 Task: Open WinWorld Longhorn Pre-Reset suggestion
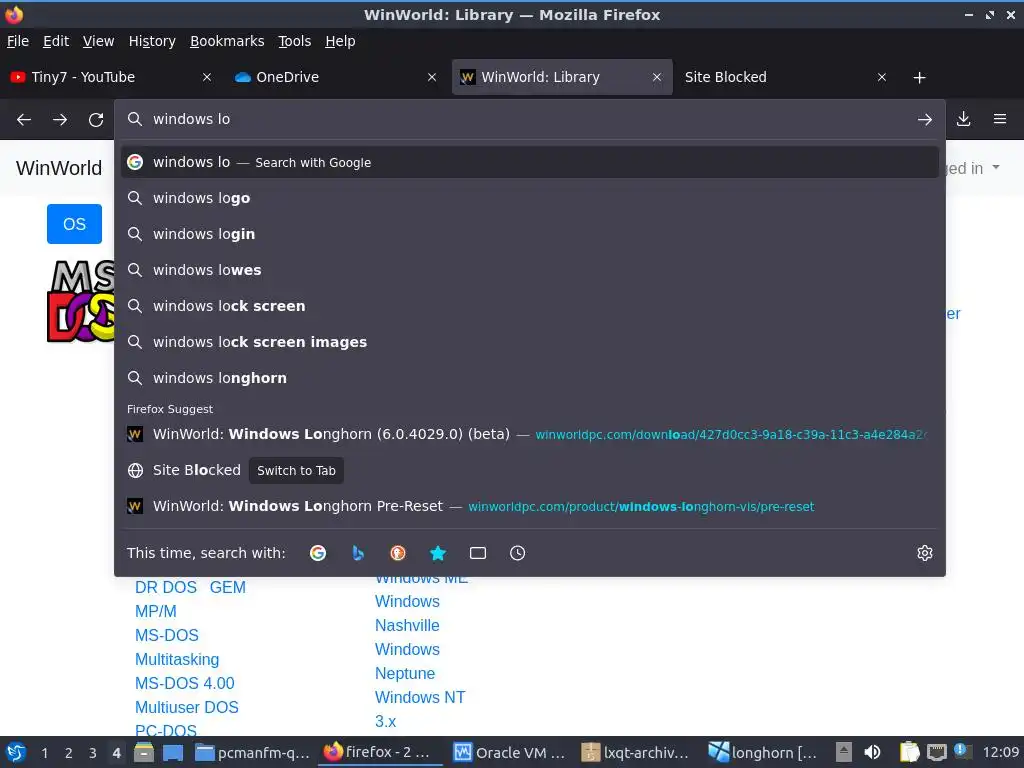(530, 506)
